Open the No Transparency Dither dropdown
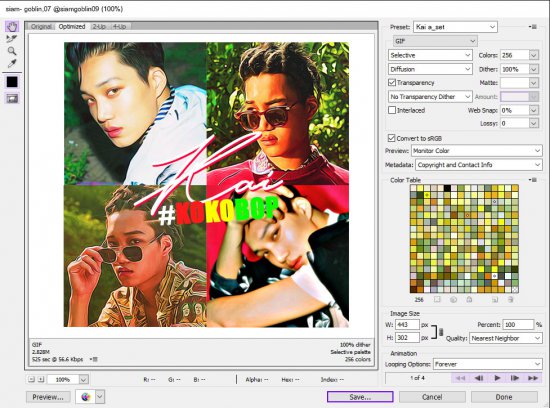This screenshot has width=550, height=408. click(x=430, y=96)
